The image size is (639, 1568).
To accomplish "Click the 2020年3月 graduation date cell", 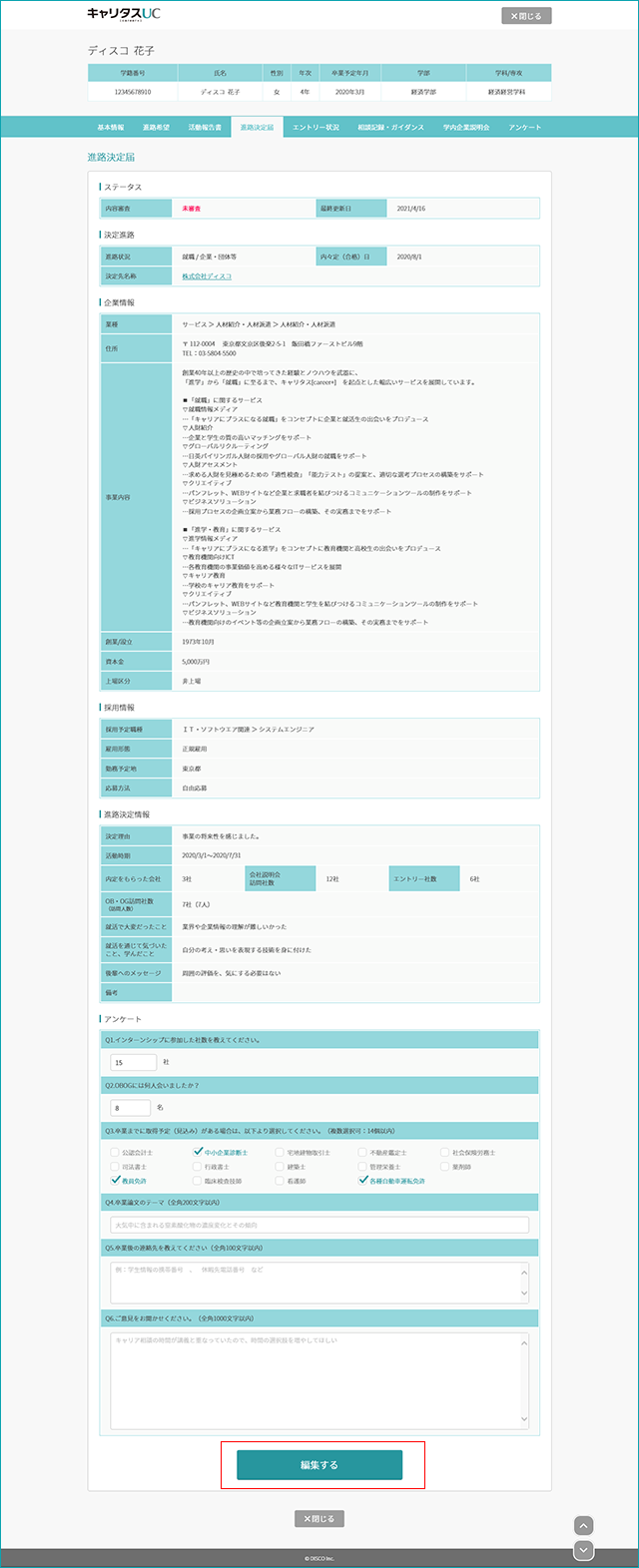I will 350,92.
